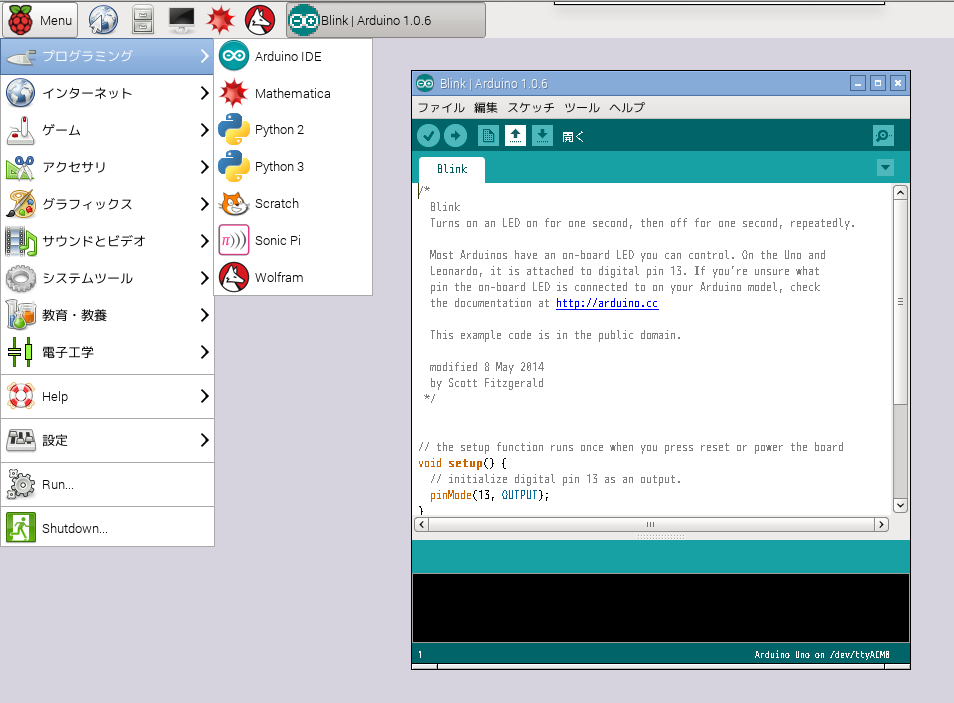Click the console divider grip handle

tap(661, 537)
